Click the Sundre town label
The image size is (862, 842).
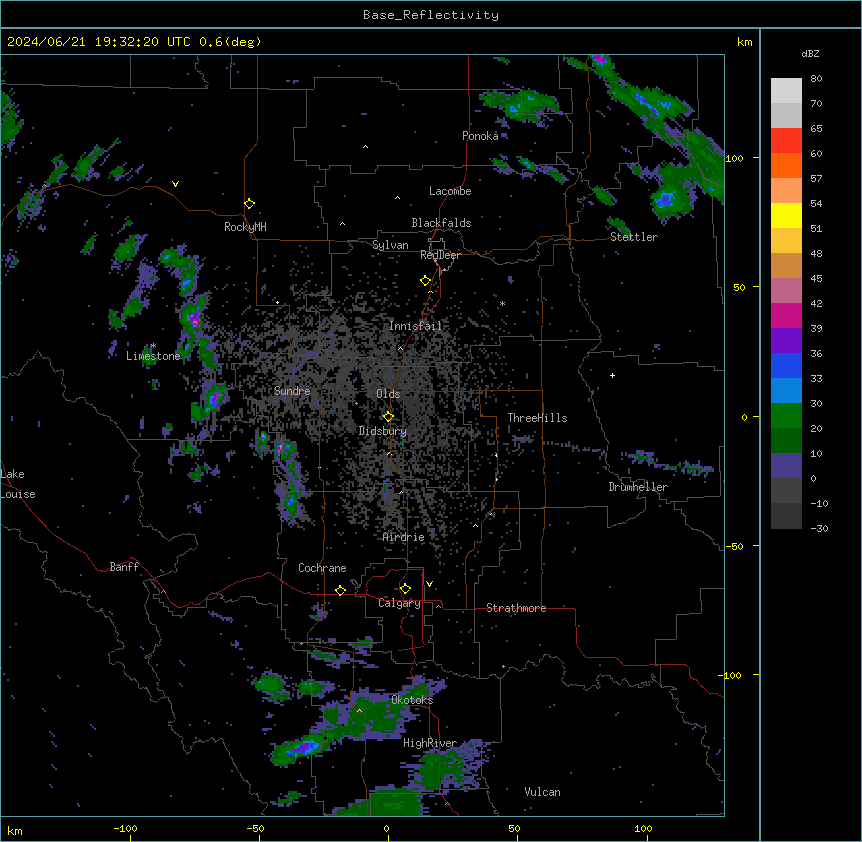coord(292,391)
